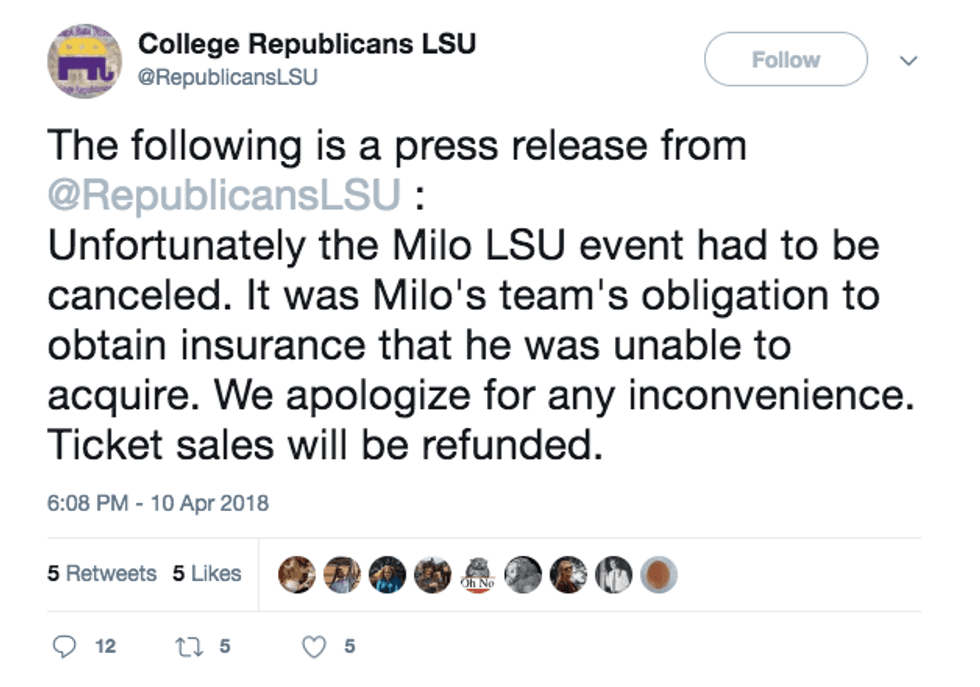This screenshot has width=980, height=687.
Task: Click the reply count 12
Action: (105, 646)
